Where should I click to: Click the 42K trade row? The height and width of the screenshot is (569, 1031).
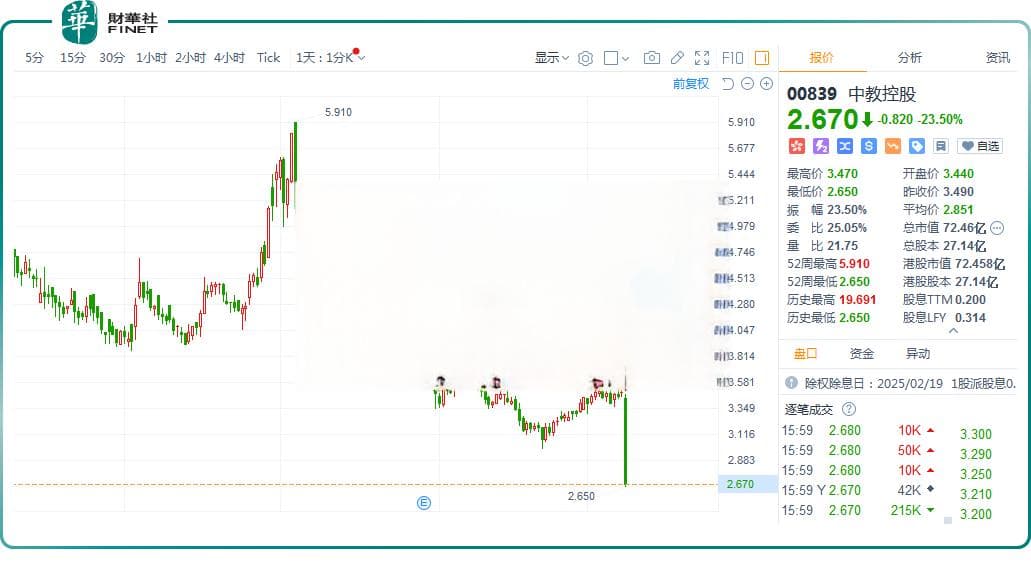pyautogui.click(x=857, y=491)
